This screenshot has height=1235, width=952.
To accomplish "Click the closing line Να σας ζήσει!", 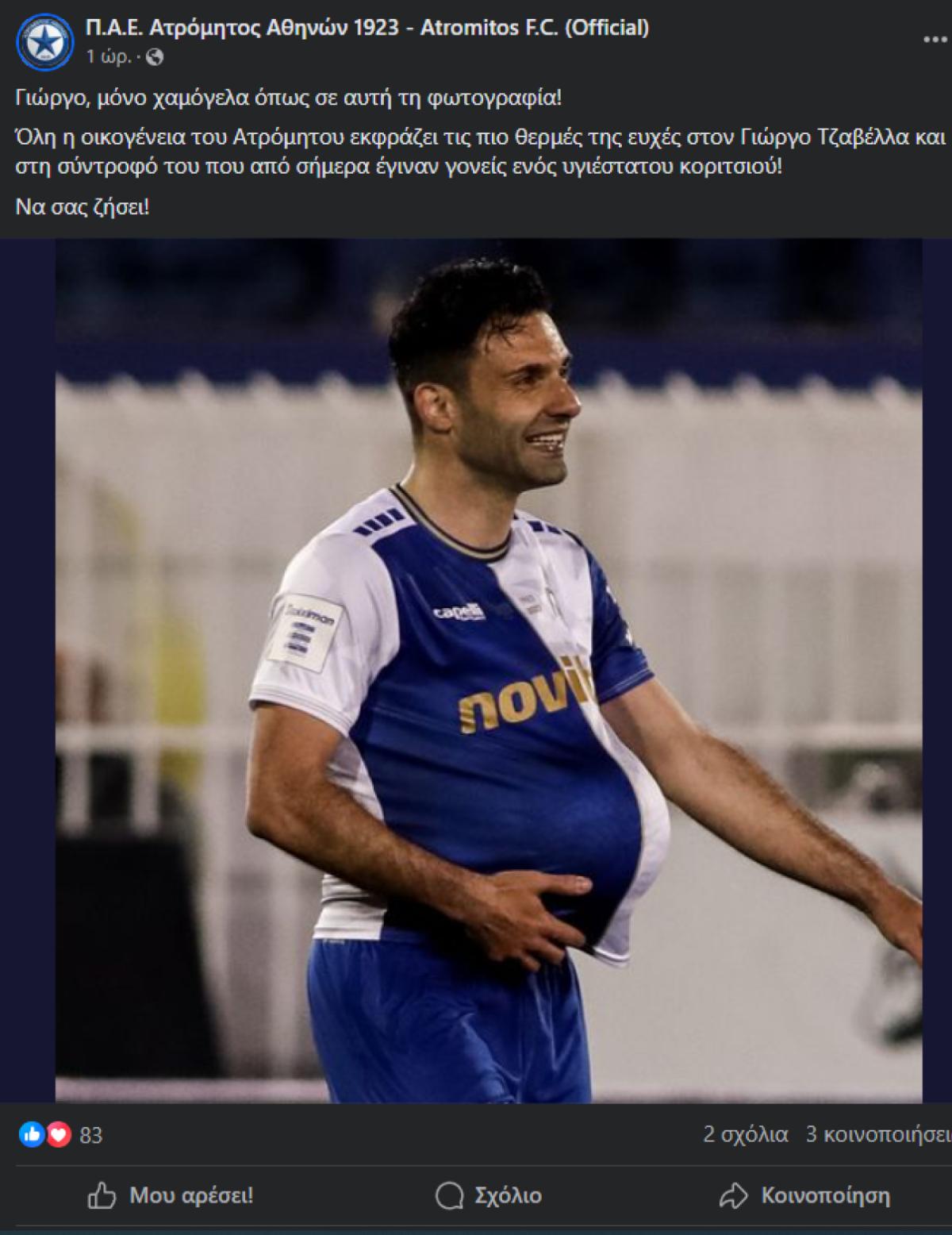I will pos(83,208).
